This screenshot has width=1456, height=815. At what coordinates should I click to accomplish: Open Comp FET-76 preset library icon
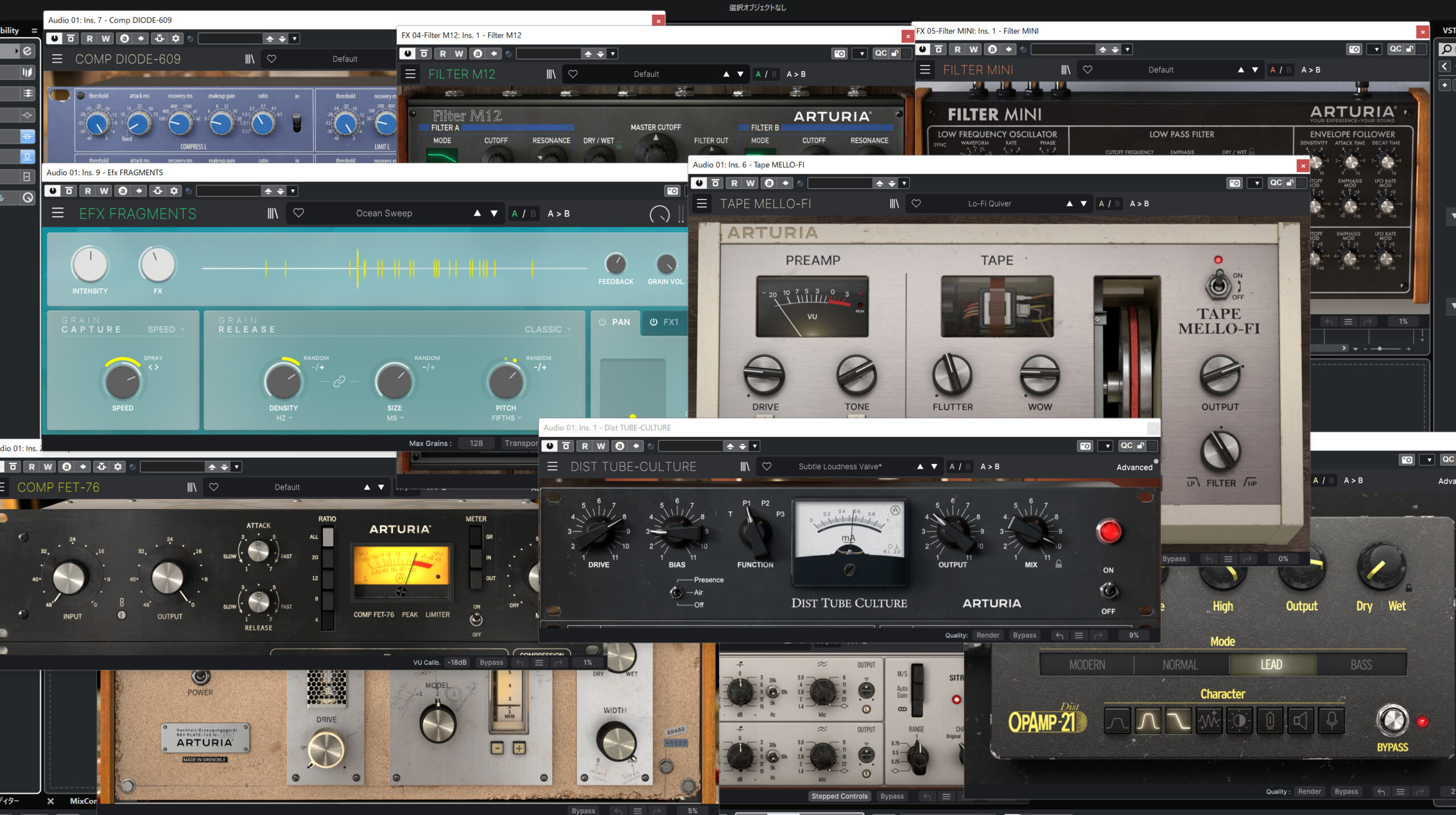192,487
